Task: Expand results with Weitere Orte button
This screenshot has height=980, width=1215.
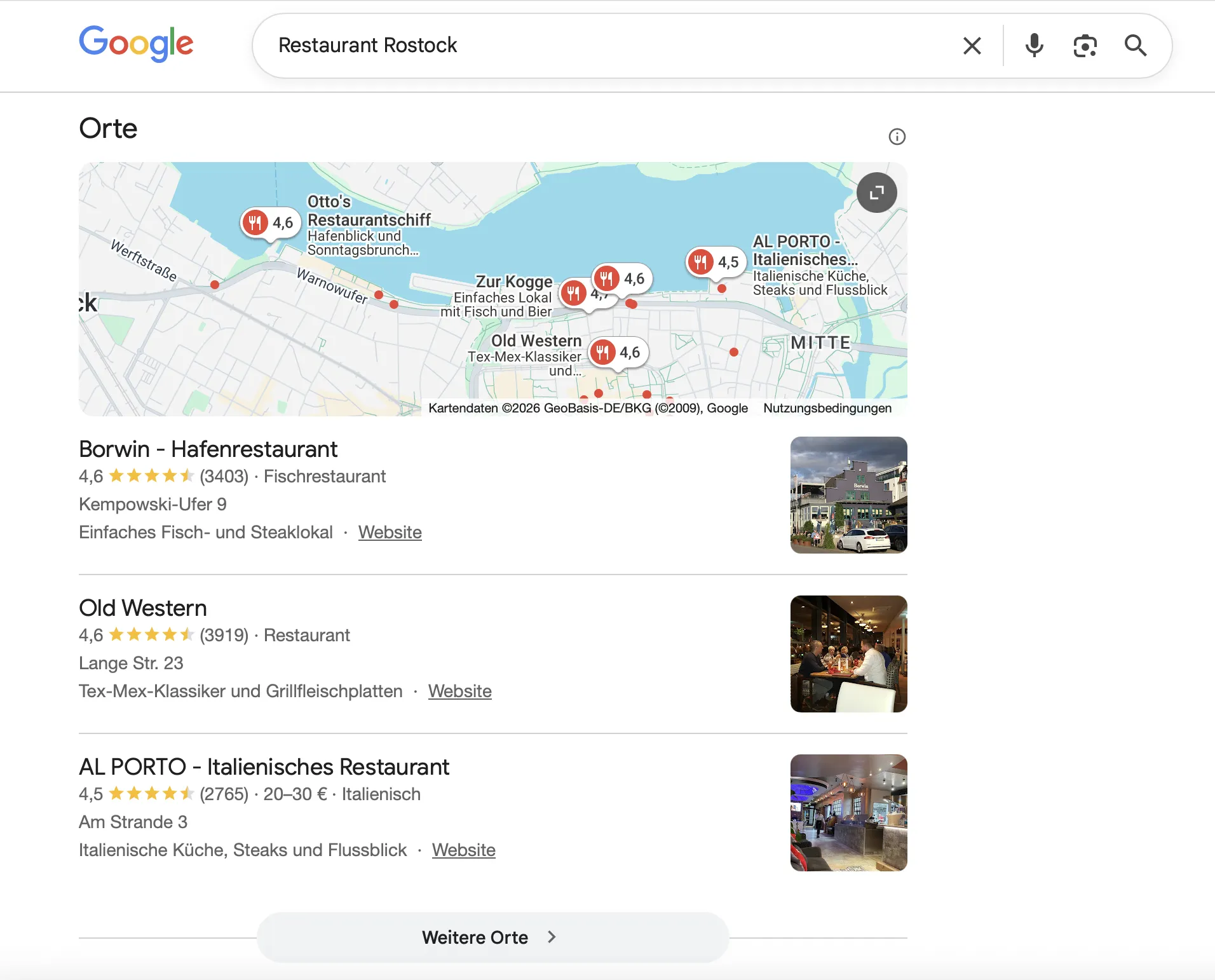Action: 492,937
